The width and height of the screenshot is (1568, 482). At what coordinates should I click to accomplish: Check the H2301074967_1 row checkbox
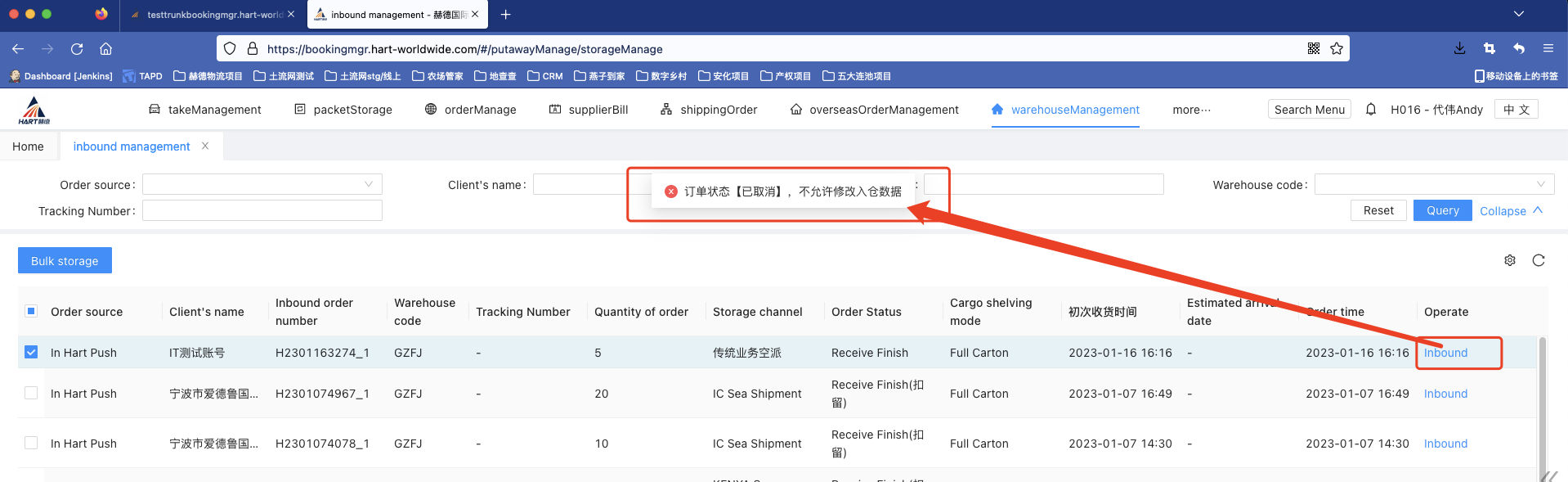coord(31,394)
